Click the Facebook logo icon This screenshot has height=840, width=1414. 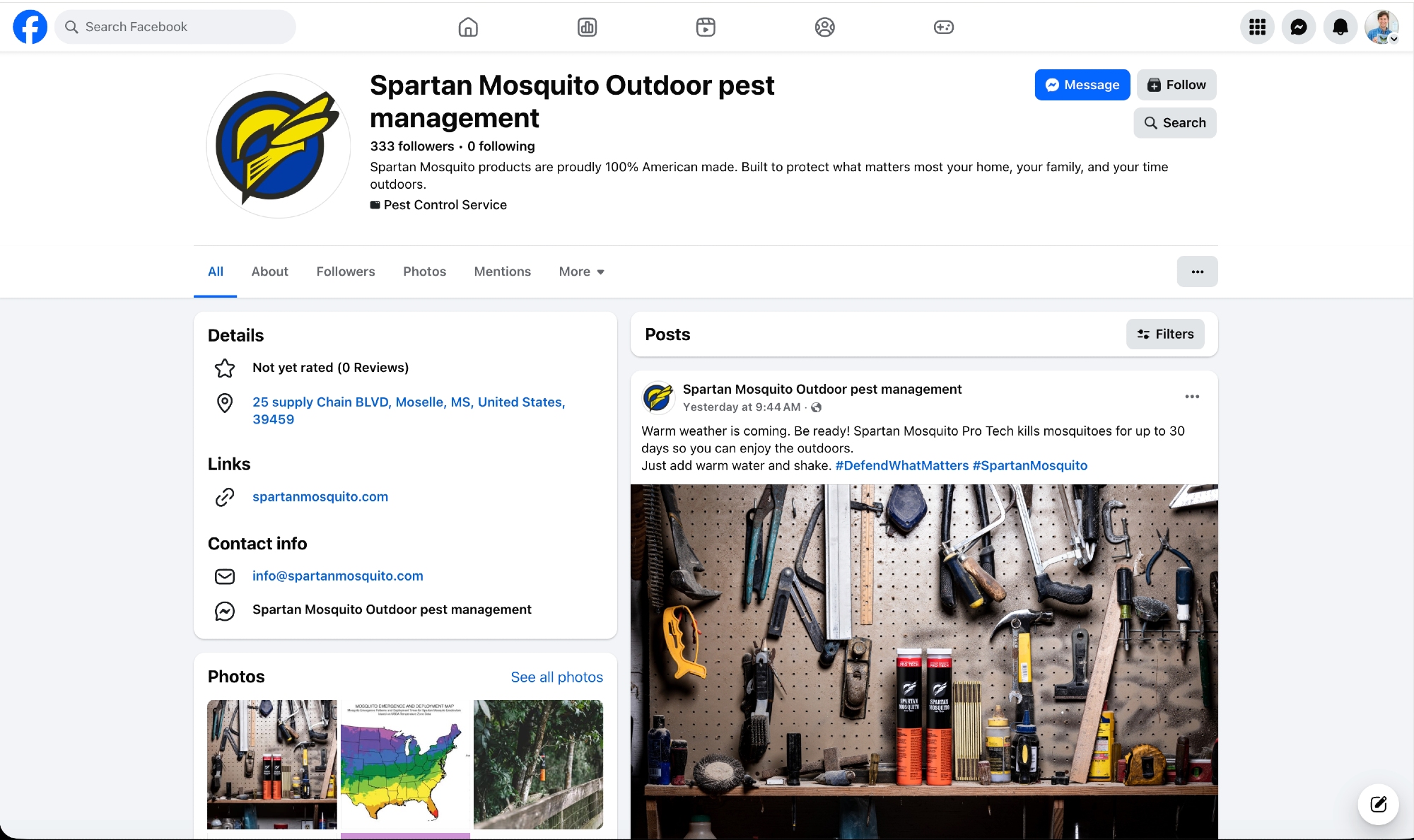tap(30, 27)
